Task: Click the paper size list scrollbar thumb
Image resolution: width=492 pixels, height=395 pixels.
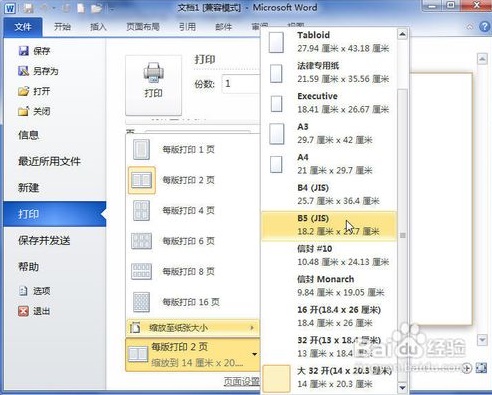Action: 403,236
